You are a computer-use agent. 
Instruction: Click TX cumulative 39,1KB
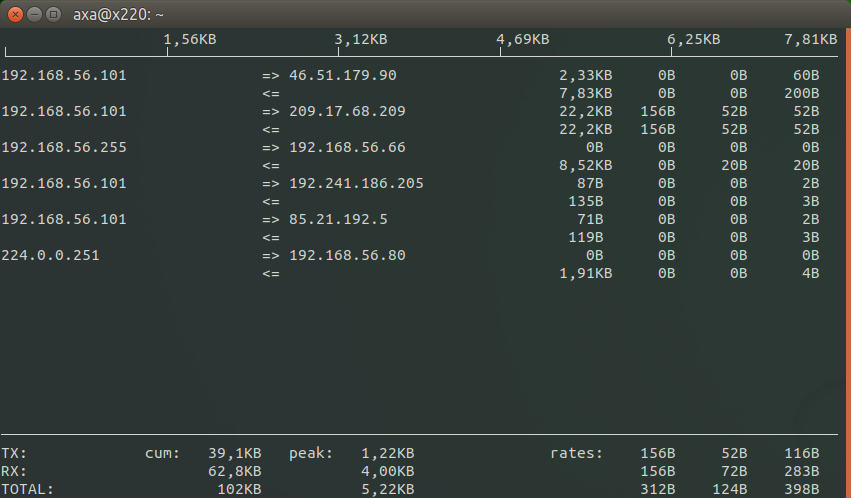(235, 454)
